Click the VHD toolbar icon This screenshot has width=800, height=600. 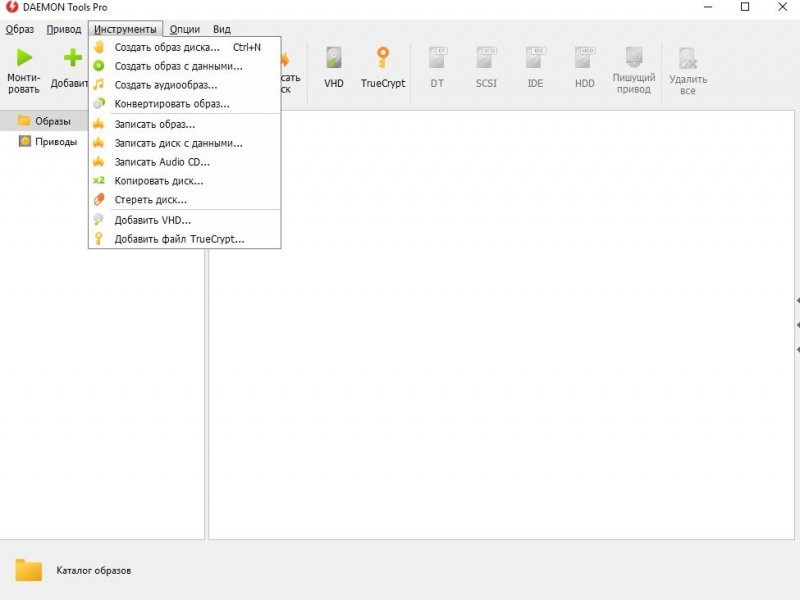click(334, 58)
